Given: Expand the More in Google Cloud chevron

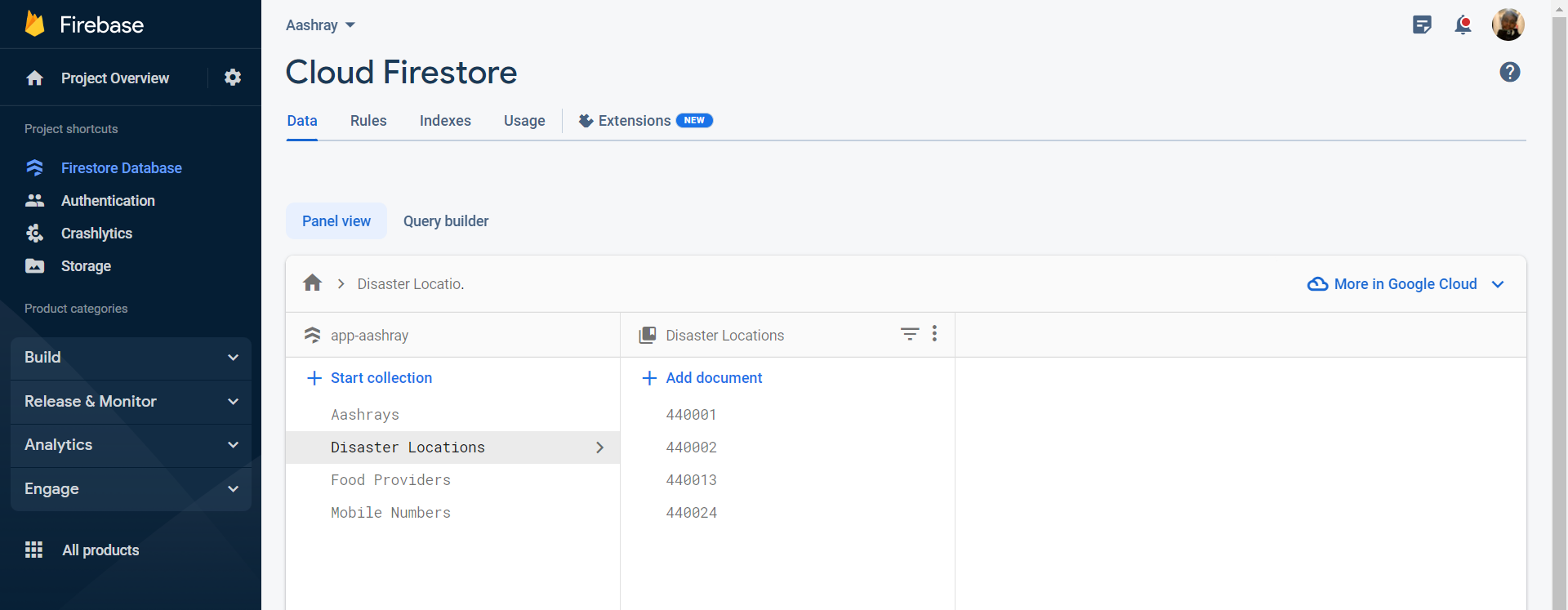Looking at the screenshot, I should (x=1498, y=284).
